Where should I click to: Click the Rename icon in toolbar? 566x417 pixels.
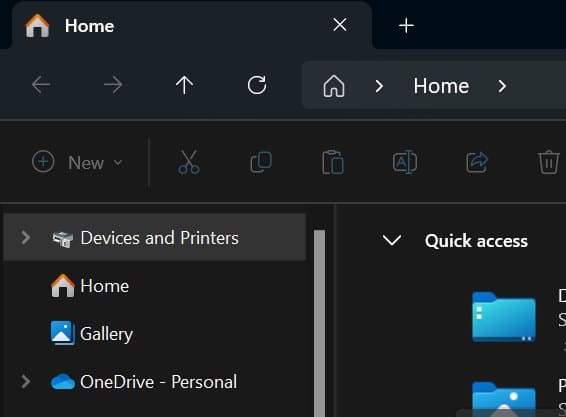tap(405, 162)
